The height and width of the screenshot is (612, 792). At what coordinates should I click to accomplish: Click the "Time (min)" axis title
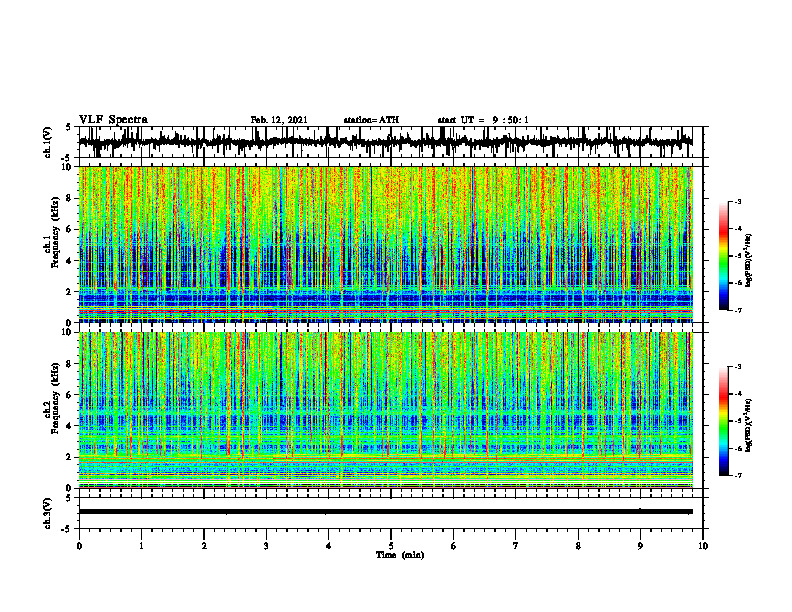click(x=400, y=555)
